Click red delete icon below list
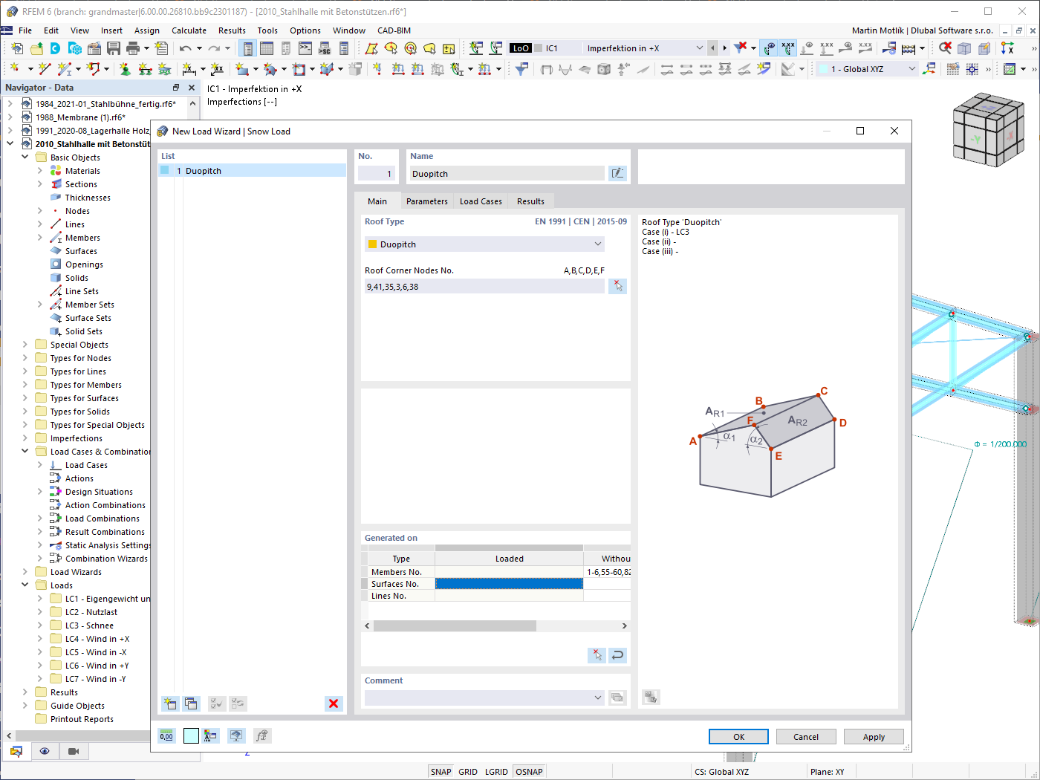This screenshot has width=1040, height=780. (x=334, y=704)
